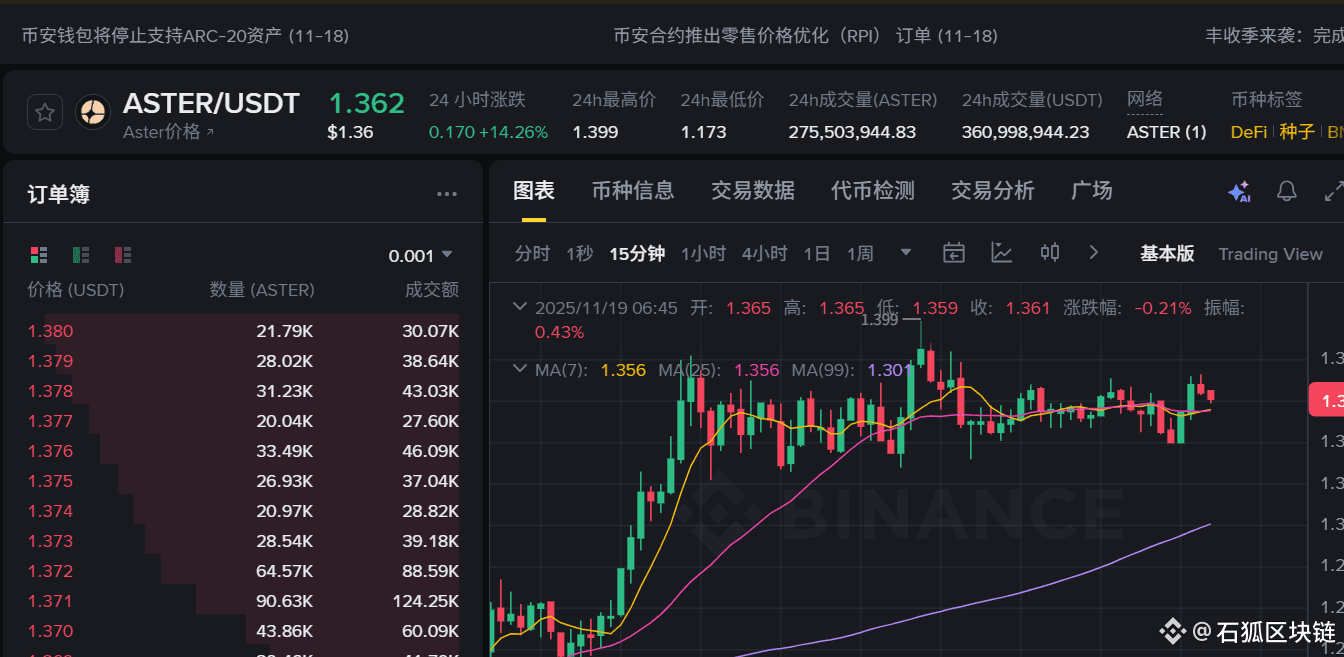Click the fullscreen expand arrow icon

click(x=1333, y=191)
